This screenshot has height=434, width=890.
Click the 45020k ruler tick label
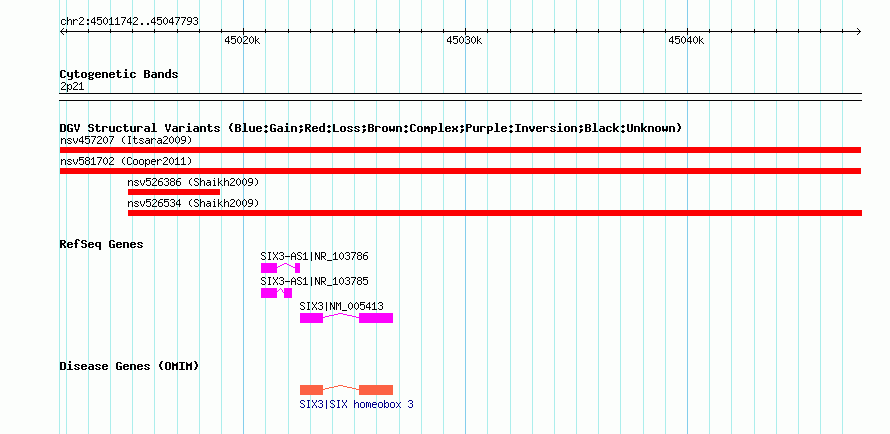[242, 40]
